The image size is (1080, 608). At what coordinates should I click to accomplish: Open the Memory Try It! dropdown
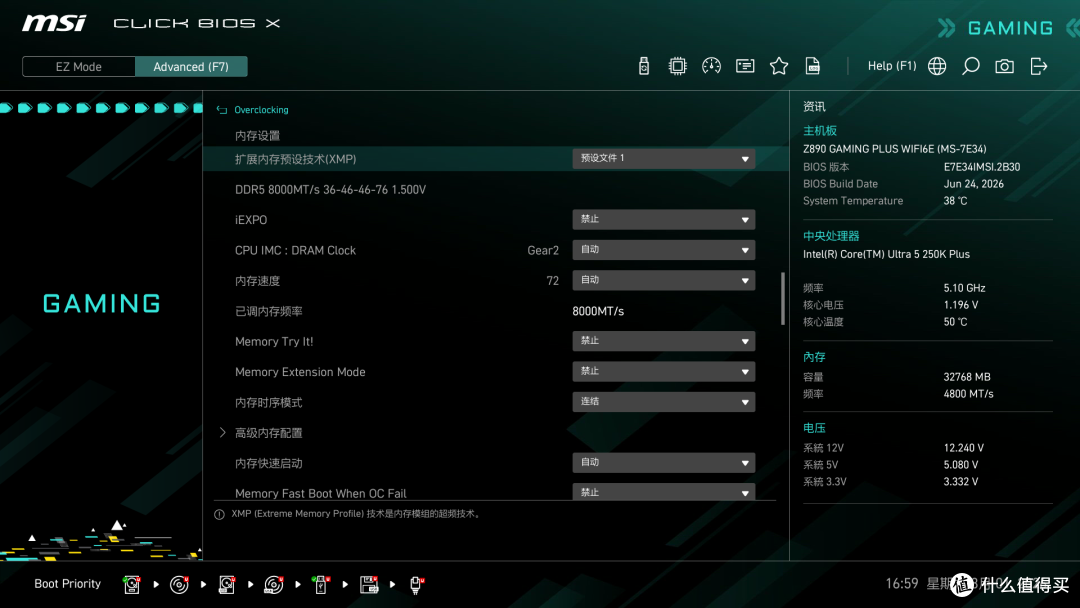click(663, 341)
